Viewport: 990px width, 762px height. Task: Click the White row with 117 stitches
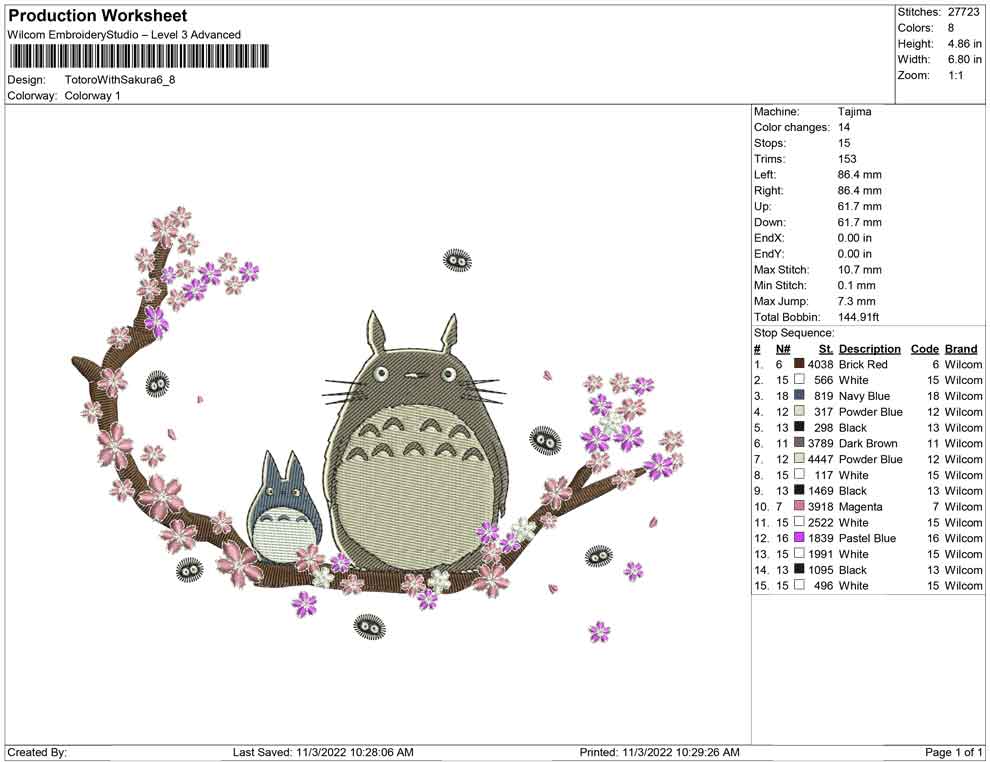click(x=868, y=475)
